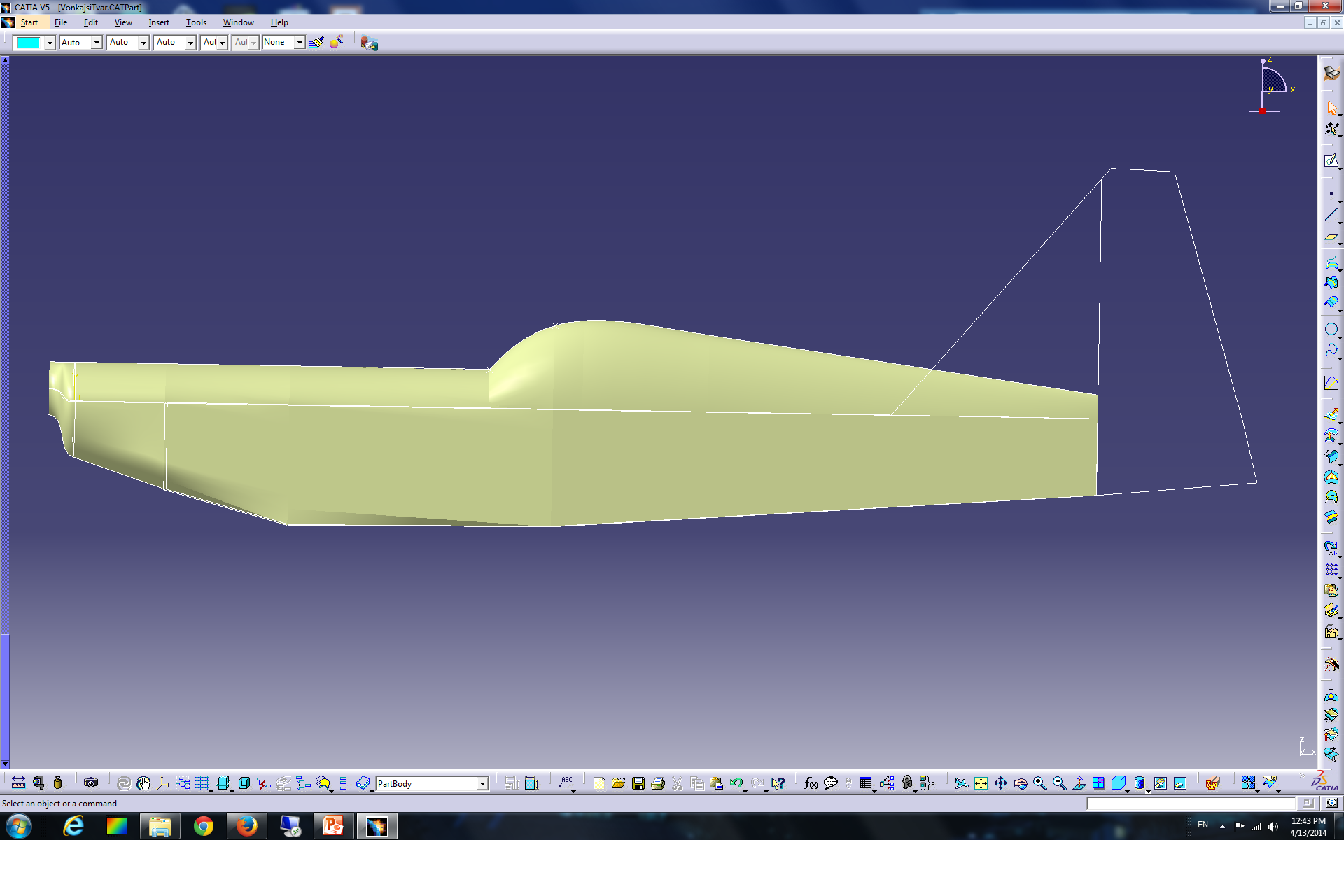Open the Tools menu

(x=196, y=22)
